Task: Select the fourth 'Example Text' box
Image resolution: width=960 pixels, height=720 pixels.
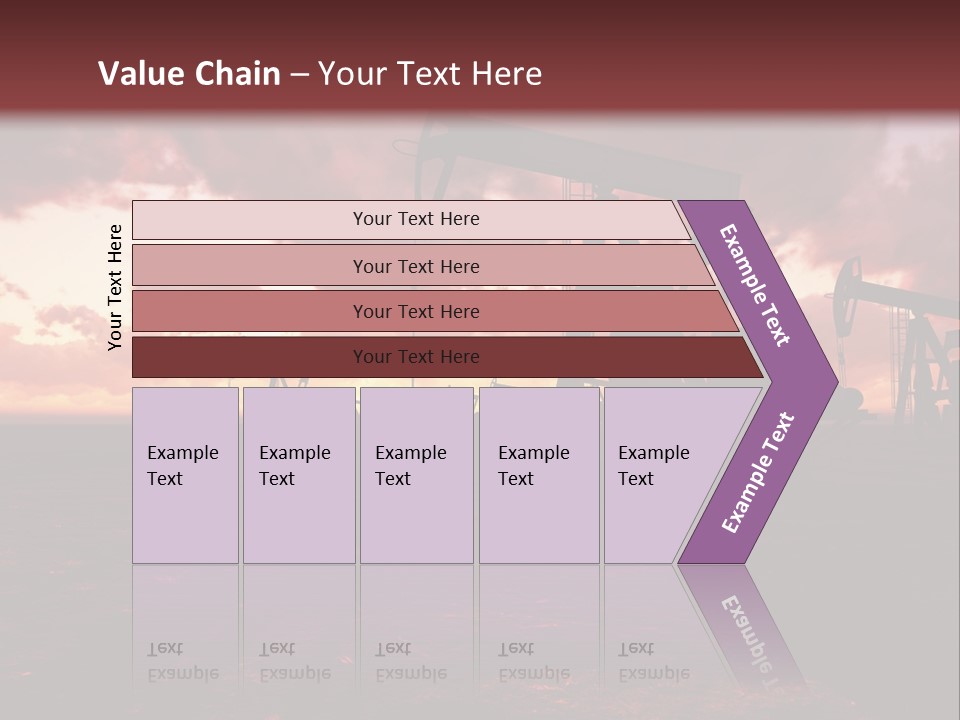Action: (x=538, y=475)
